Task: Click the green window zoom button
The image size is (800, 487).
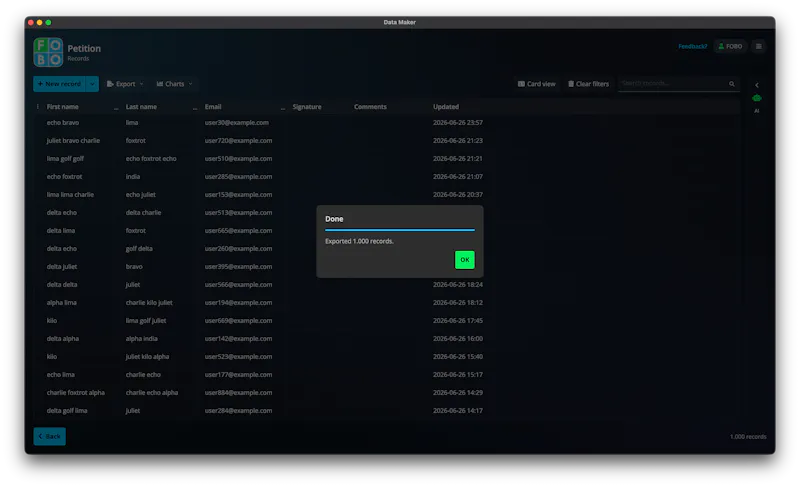Action: click(x=48, y=22)
